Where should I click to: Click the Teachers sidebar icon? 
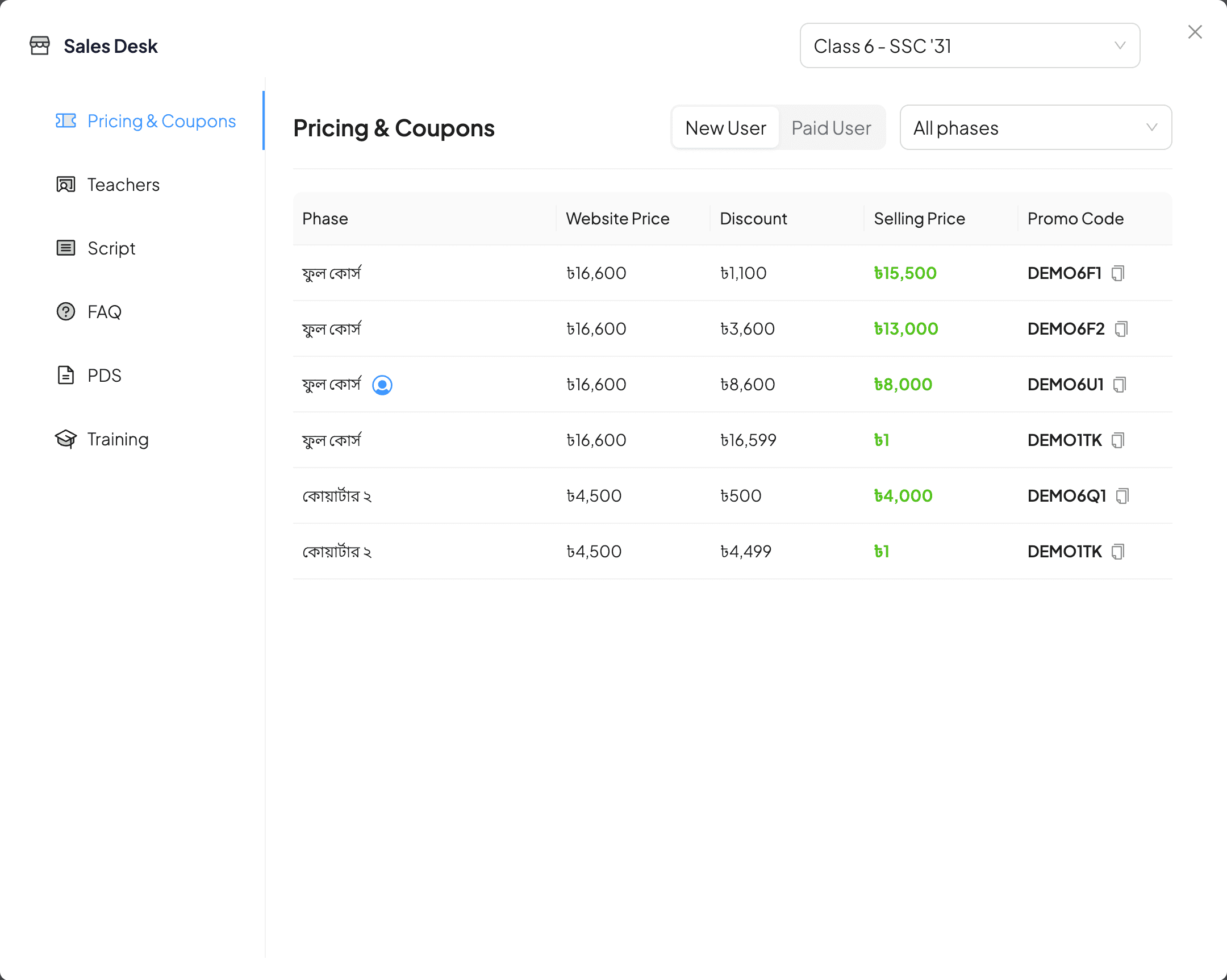[x=66, y=185]
